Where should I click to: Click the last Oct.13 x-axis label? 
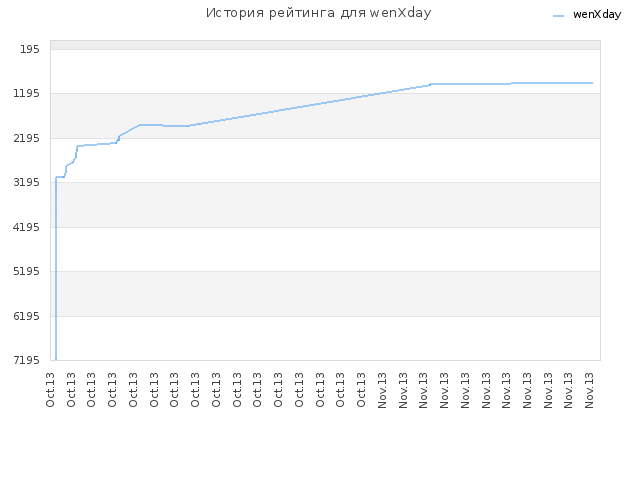point(361,390)
